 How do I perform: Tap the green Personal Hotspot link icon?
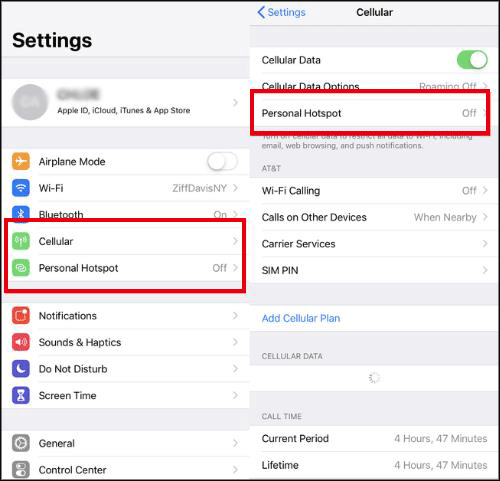[21, 268]
